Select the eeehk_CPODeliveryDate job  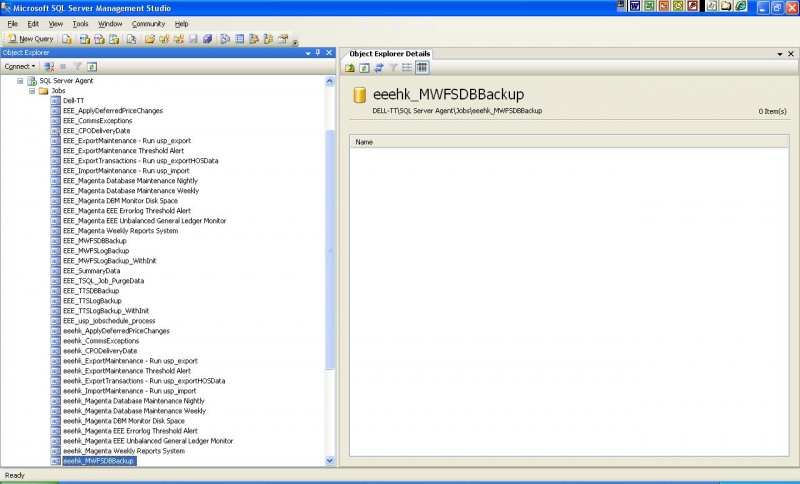point(100,351)
